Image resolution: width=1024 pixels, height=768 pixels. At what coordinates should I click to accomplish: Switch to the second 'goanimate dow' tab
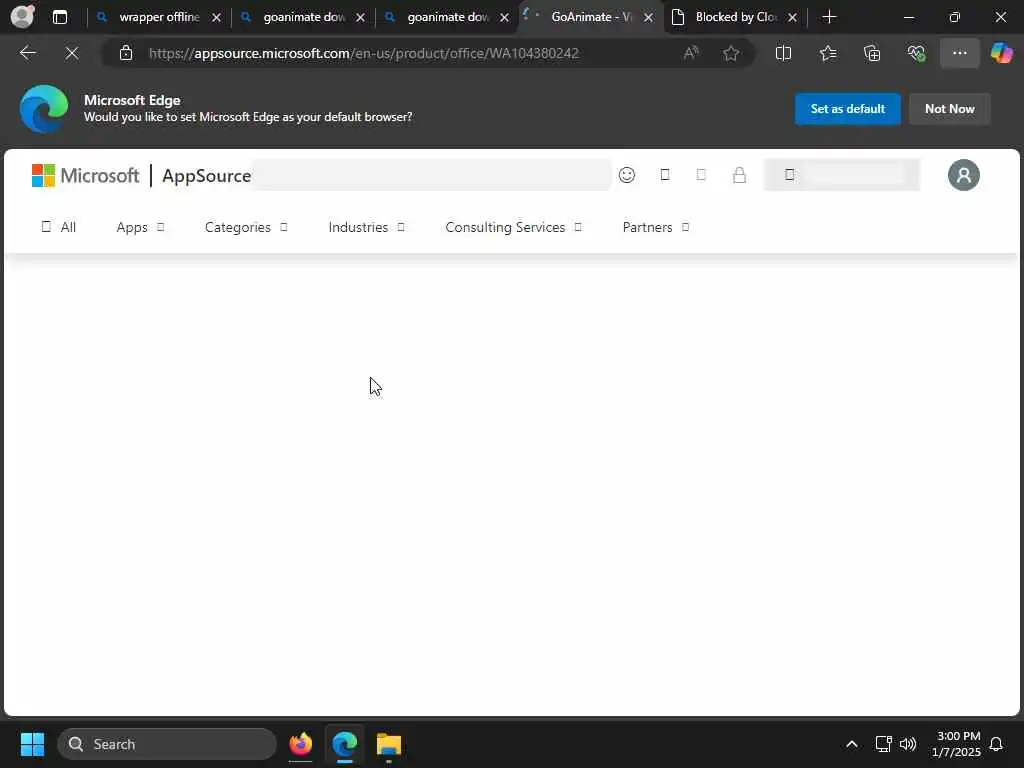pos(447,17)
